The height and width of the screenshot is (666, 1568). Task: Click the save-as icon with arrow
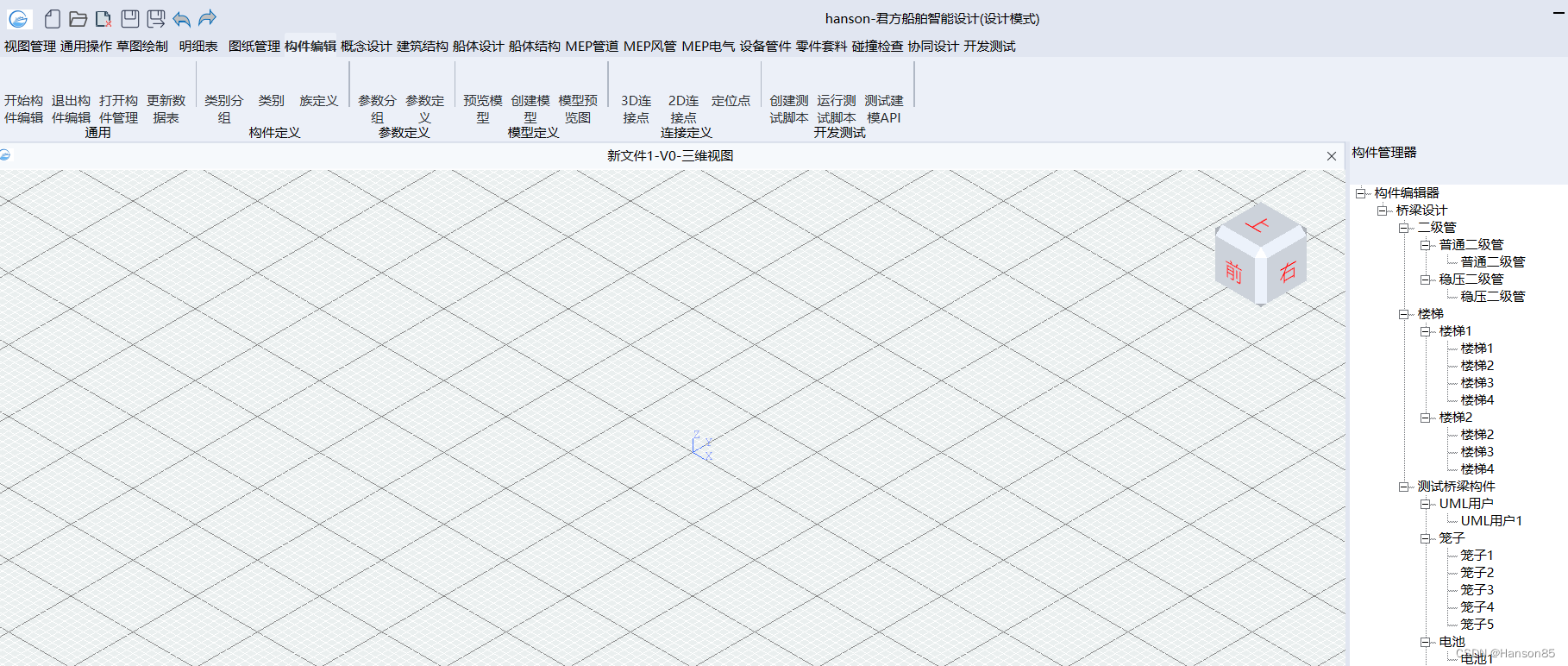pyautogui.click(x=156, y=19)
